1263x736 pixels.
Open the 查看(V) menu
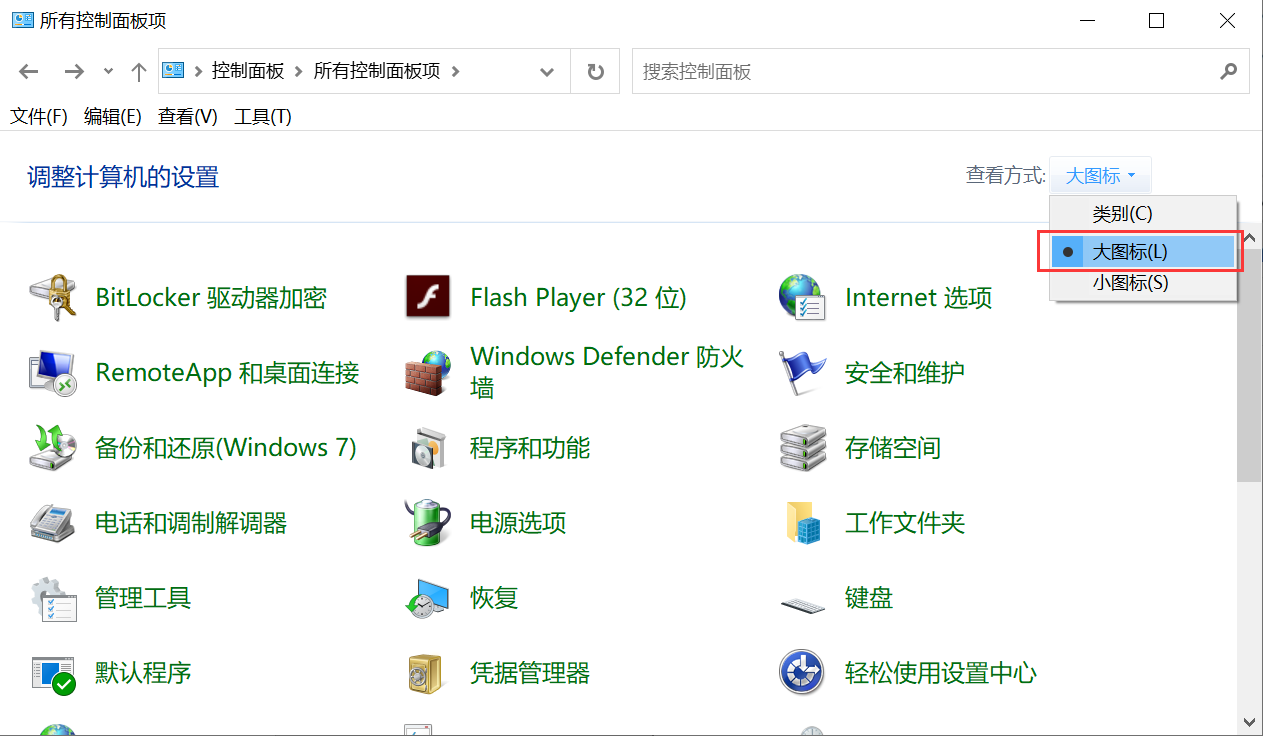pos(188,116)
